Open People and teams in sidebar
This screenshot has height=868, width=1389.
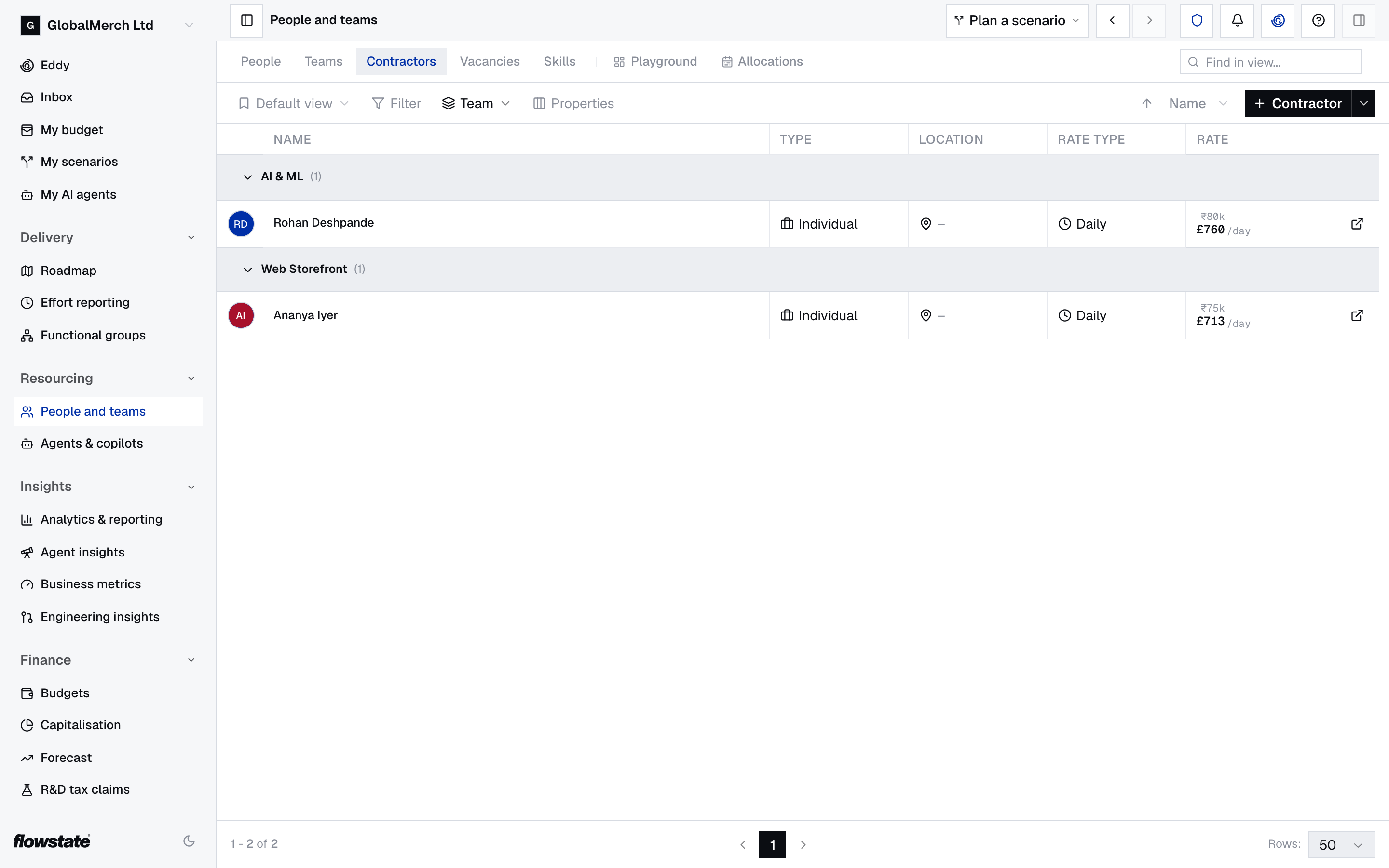pos(108,412)
